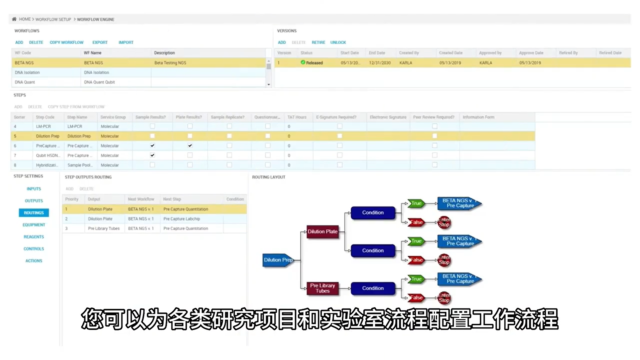The image size is (640, 360).
Task: Click the middle red False arrow
Action: 416,260
